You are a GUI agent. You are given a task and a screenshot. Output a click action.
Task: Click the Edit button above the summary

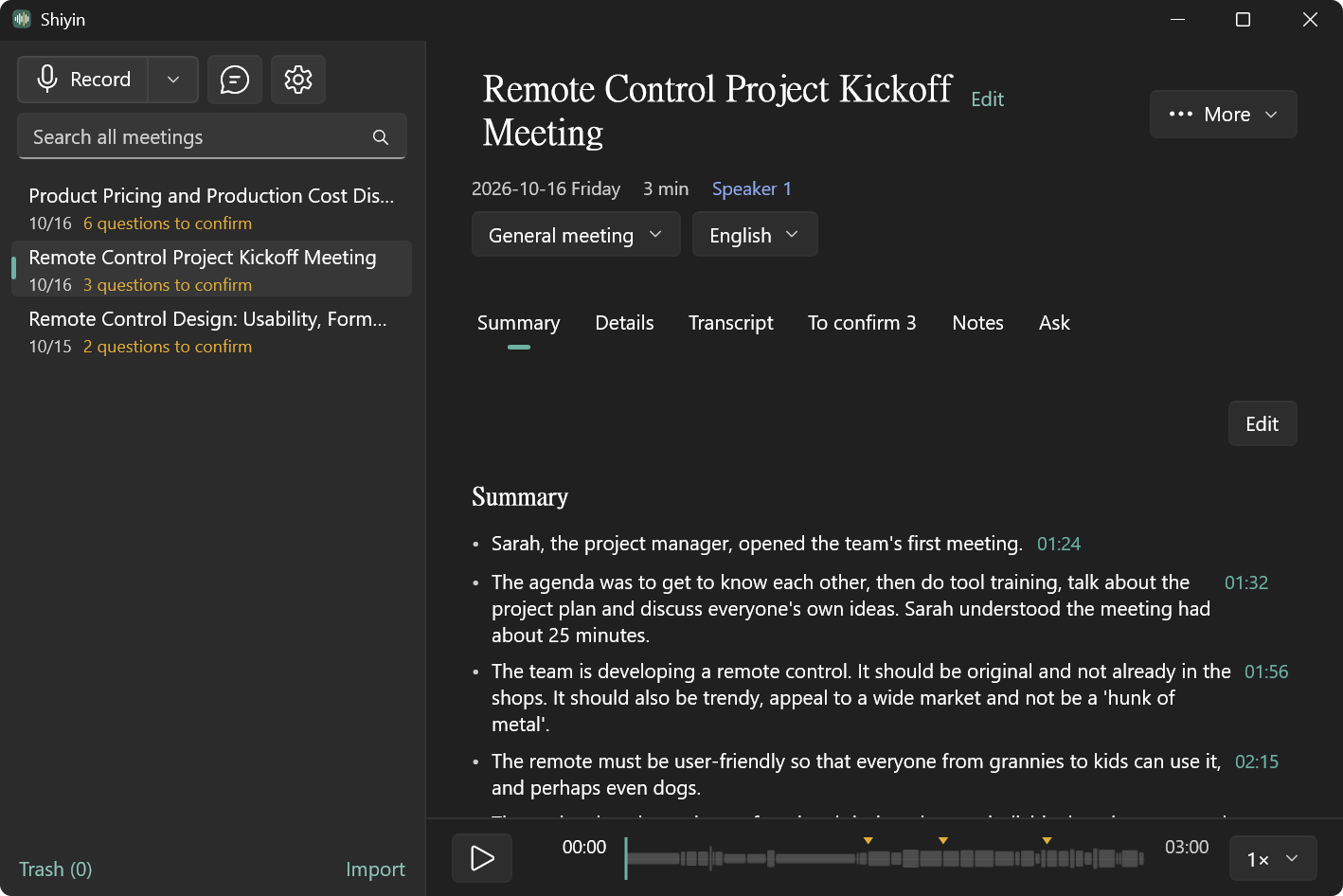1262,423
